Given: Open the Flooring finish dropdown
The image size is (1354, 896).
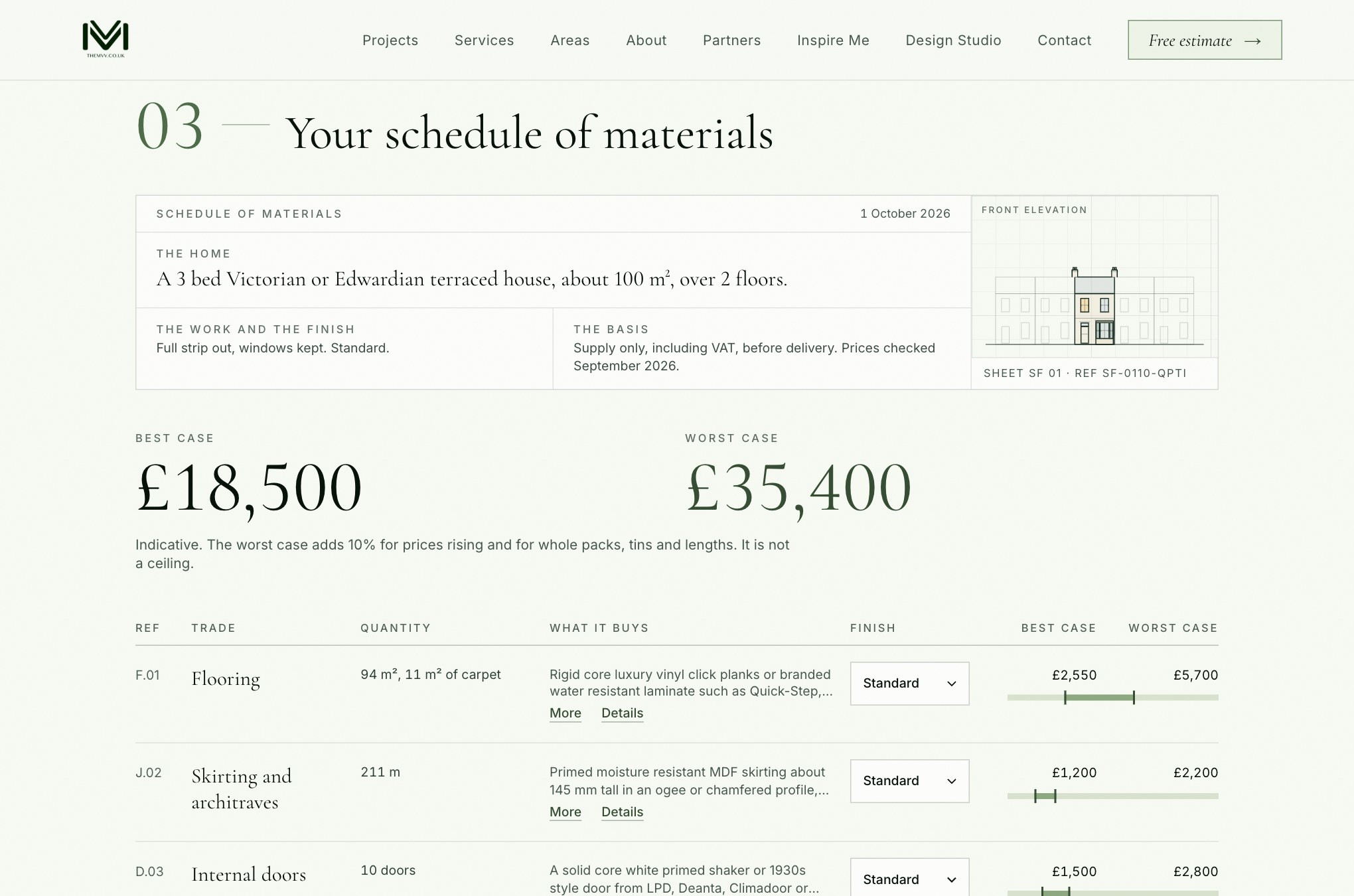Looking at the screenshot, I should (909, 683).
